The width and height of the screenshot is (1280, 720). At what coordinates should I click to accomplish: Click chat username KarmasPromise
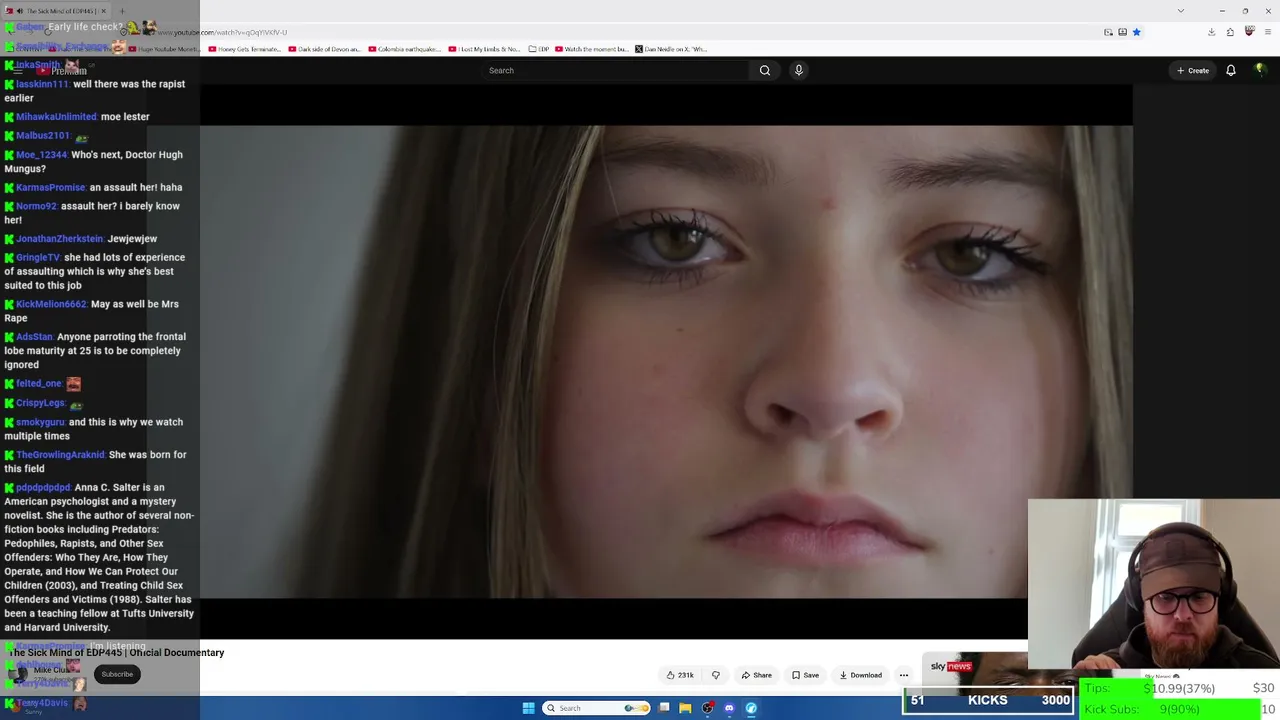point(50,188)
